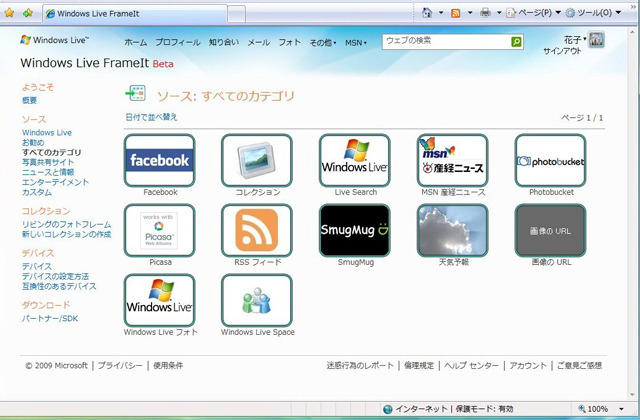Click the printer toolbar icon
This screenshot has width=640, height=420.
click(485, 13)
